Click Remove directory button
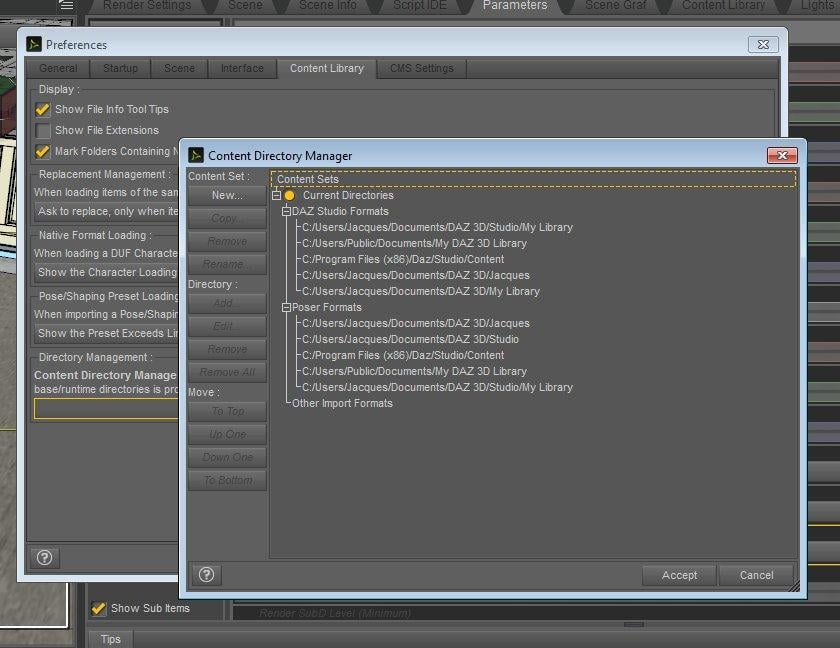The height and width of the screenshot is (648, 840). click(x=227, y=349)
